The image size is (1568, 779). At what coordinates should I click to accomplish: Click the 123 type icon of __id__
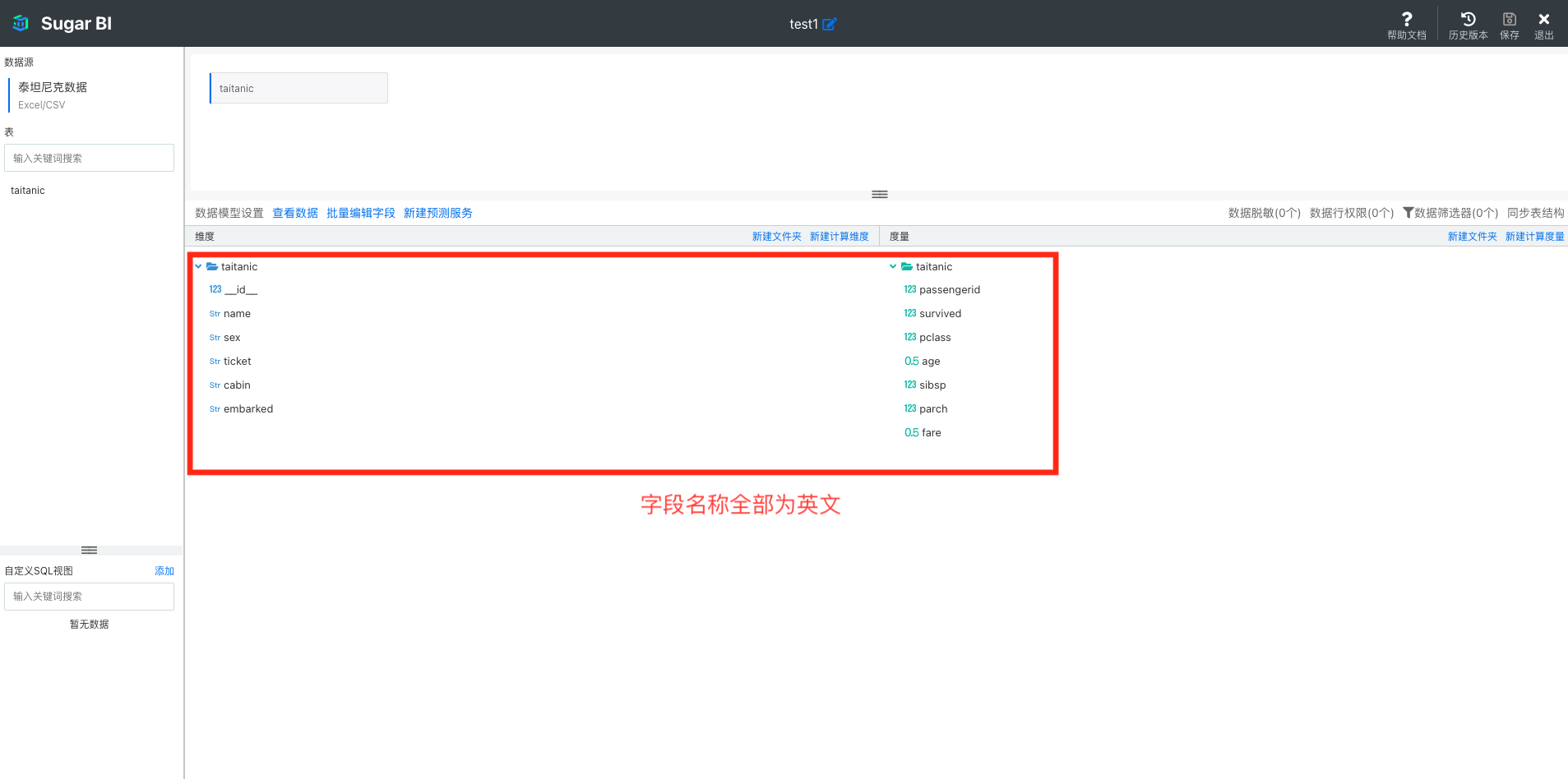coord(215,289)
